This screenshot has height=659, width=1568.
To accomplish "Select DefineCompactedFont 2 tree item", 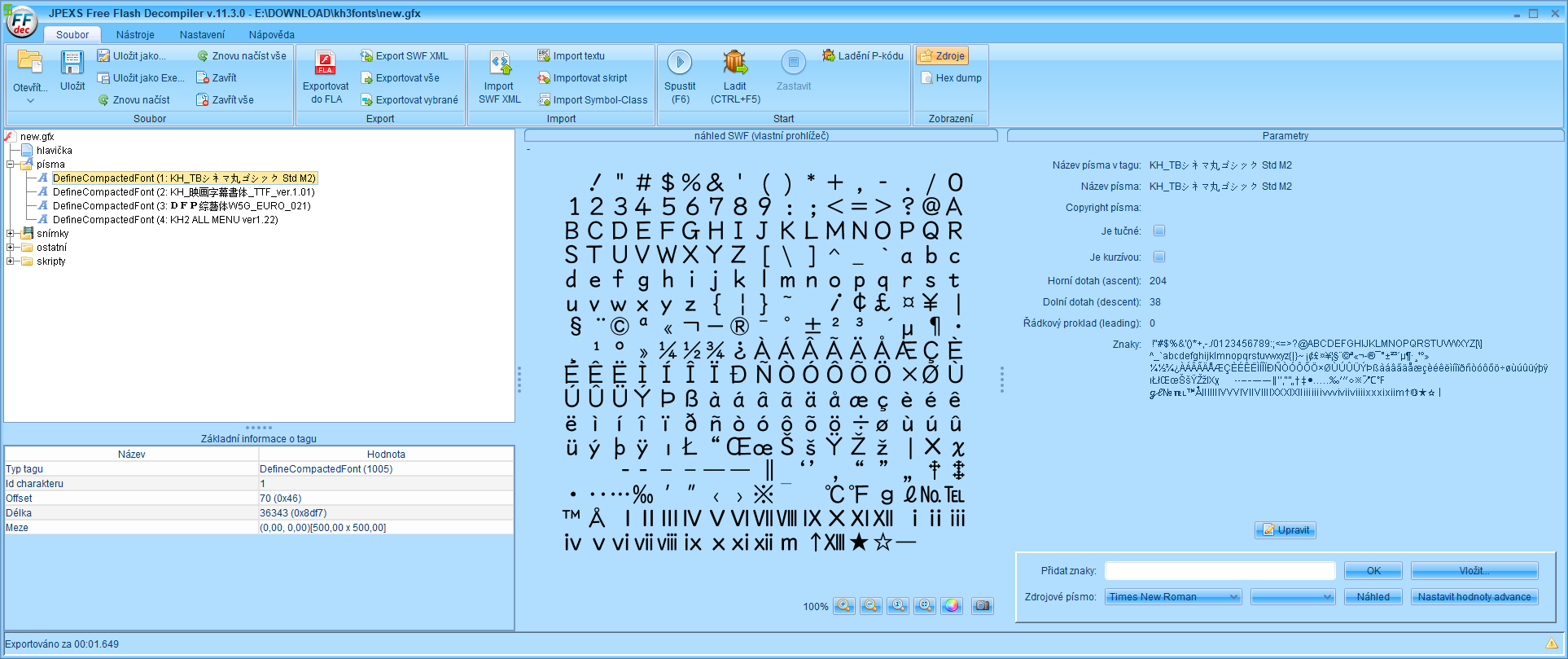I will [x=183, y=192].
